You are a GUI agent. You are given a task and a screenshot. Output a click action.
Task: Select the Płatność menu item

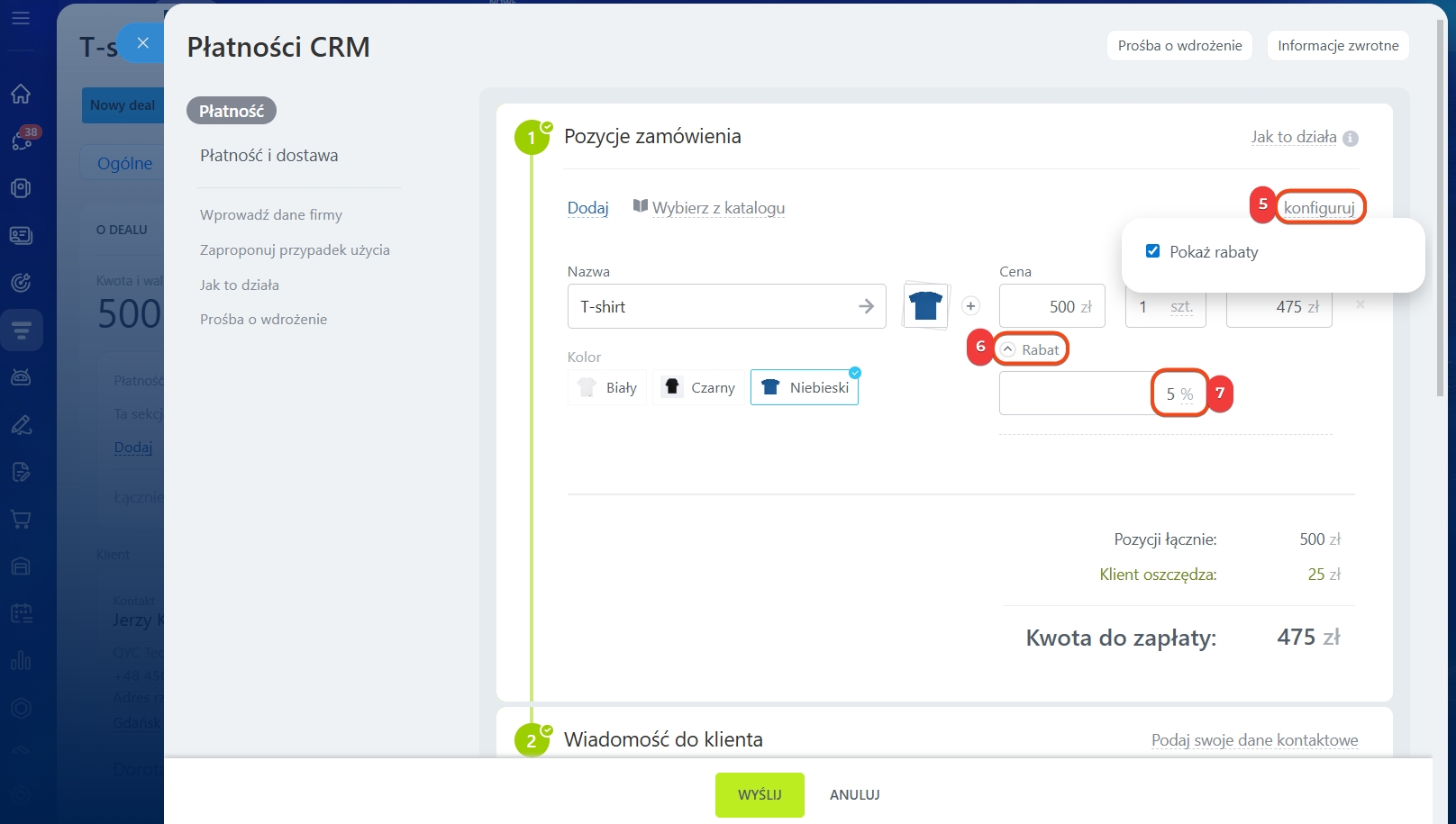(232, 111)
